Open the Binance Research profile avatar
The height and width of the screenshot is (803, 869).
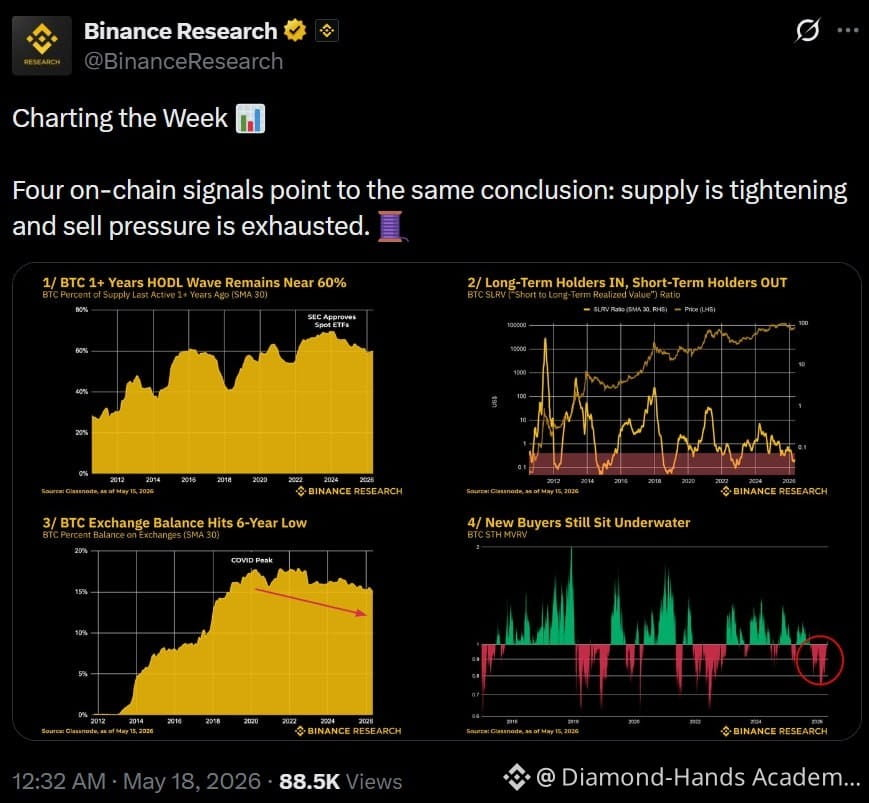(x=42, y=45)
